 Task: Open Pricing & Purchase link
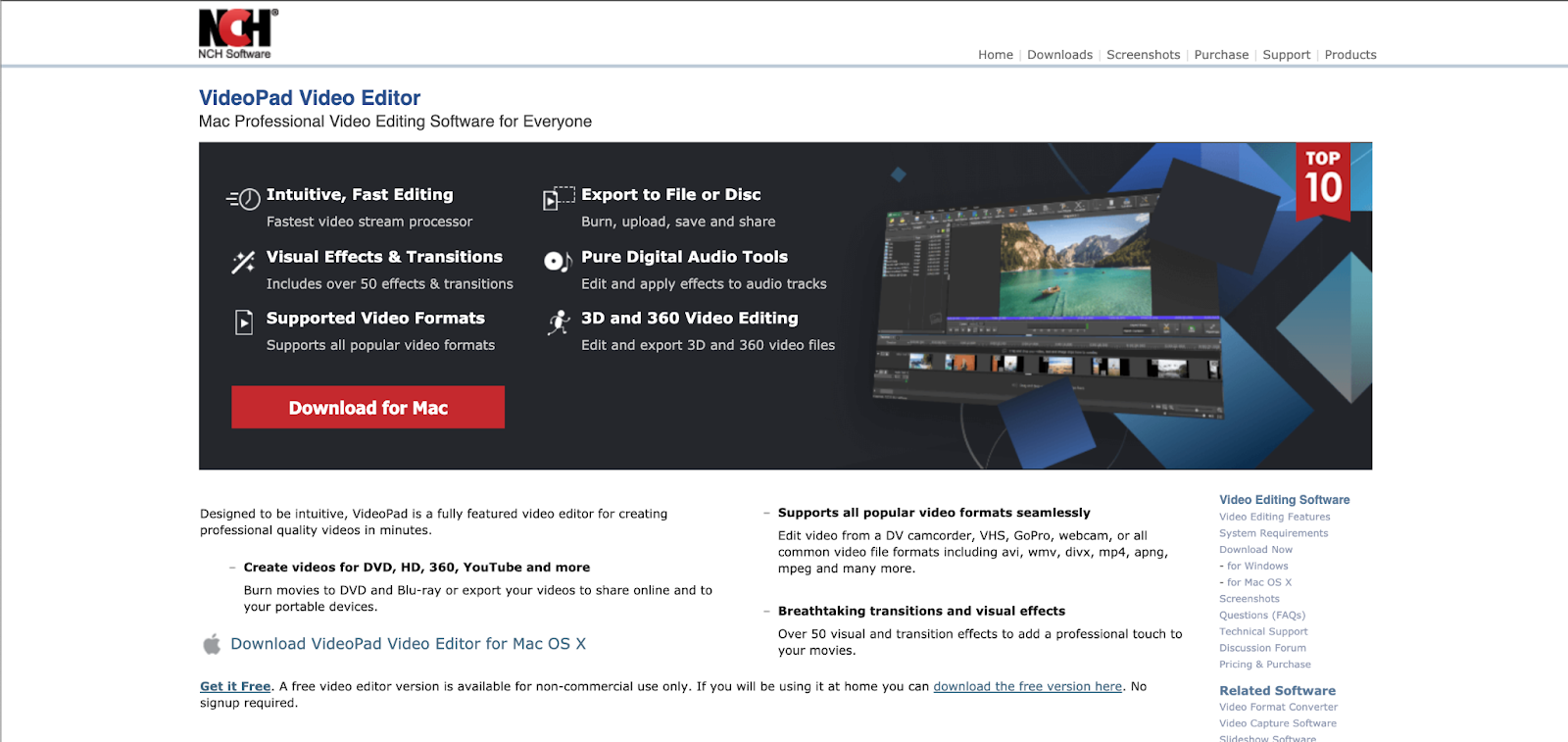coord(1264,665)
